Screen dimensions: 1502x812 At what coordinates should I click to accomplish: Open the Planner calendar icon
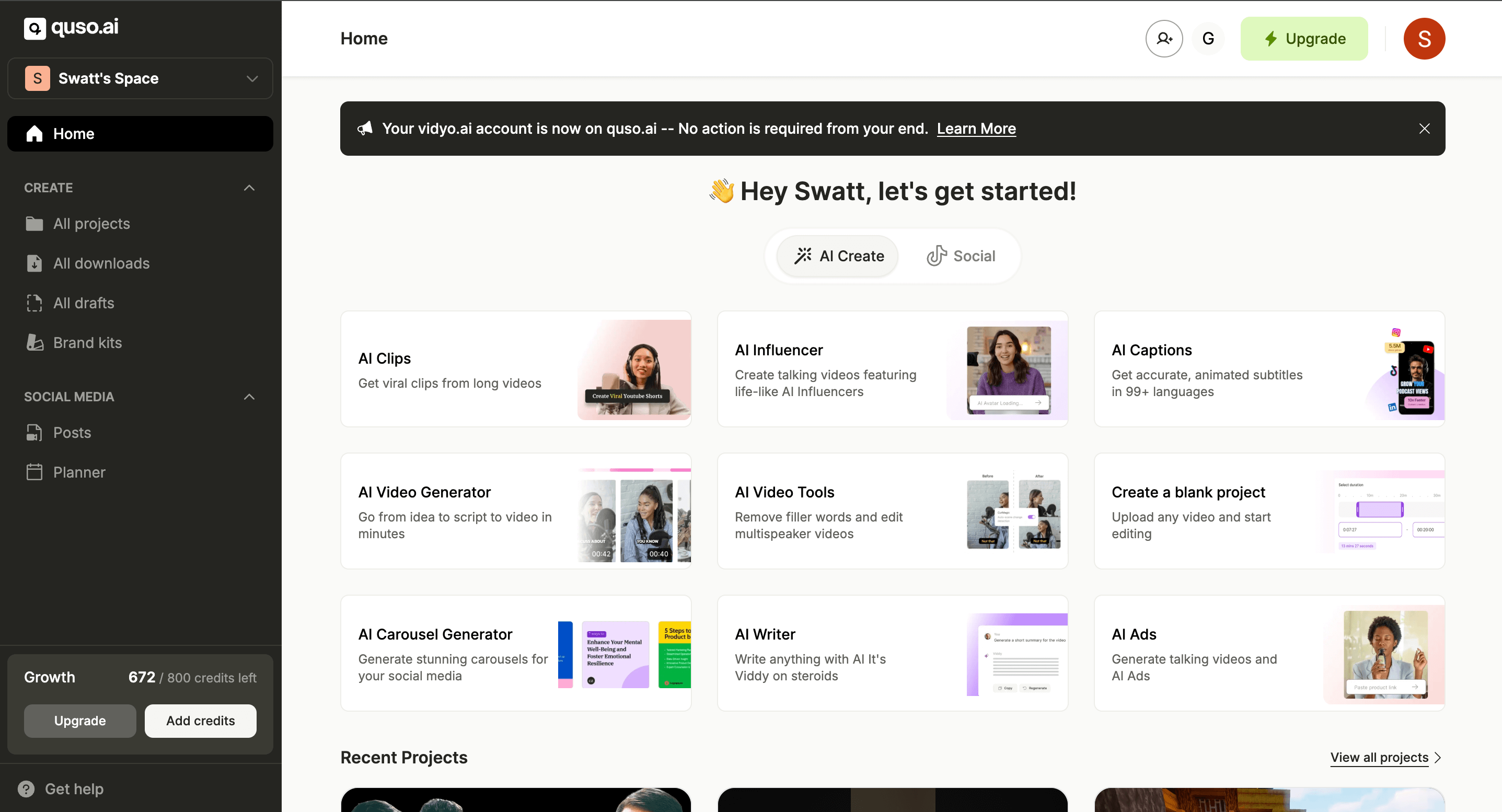point(34,472)
